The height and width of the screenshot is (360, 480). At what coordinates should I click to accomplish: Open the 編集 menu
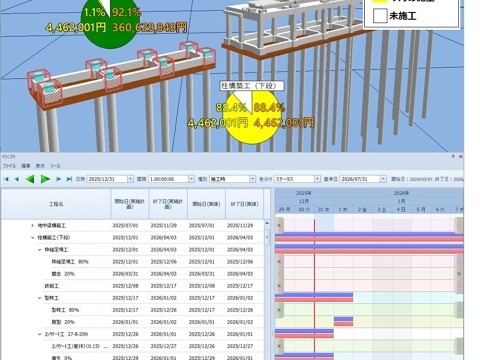[26, 166]
